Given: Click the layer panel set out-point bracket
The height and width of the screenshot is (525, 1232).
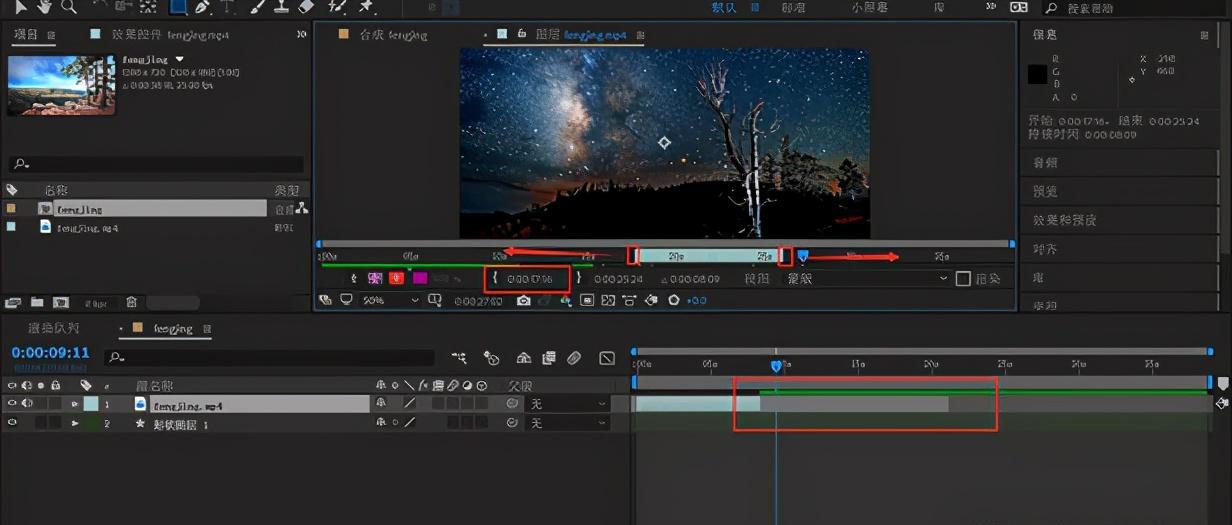Looking at the screenshot, I should (578, 278).
